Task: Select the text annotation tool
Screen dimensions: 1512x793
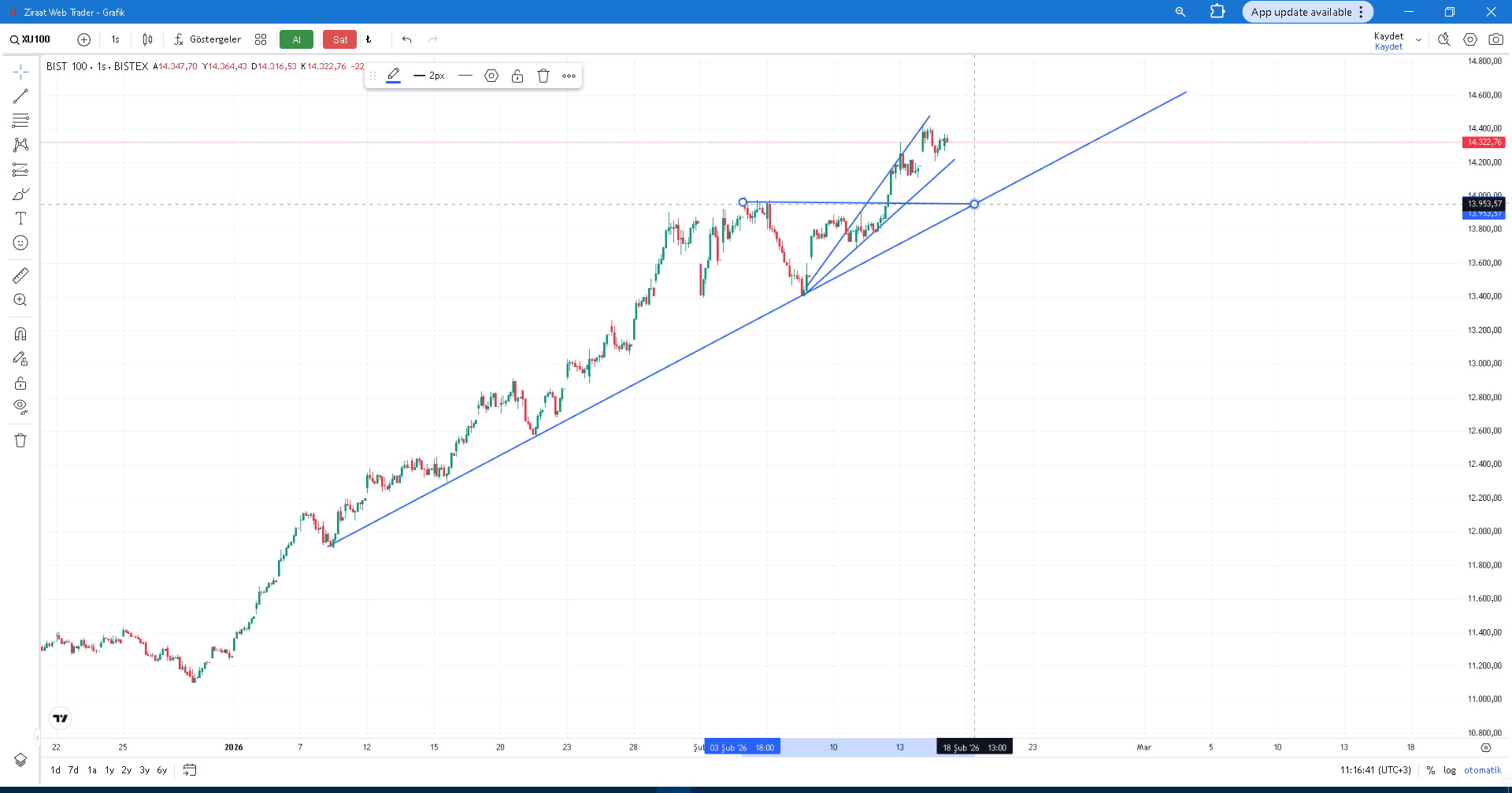Action: (x=20, y=218)
